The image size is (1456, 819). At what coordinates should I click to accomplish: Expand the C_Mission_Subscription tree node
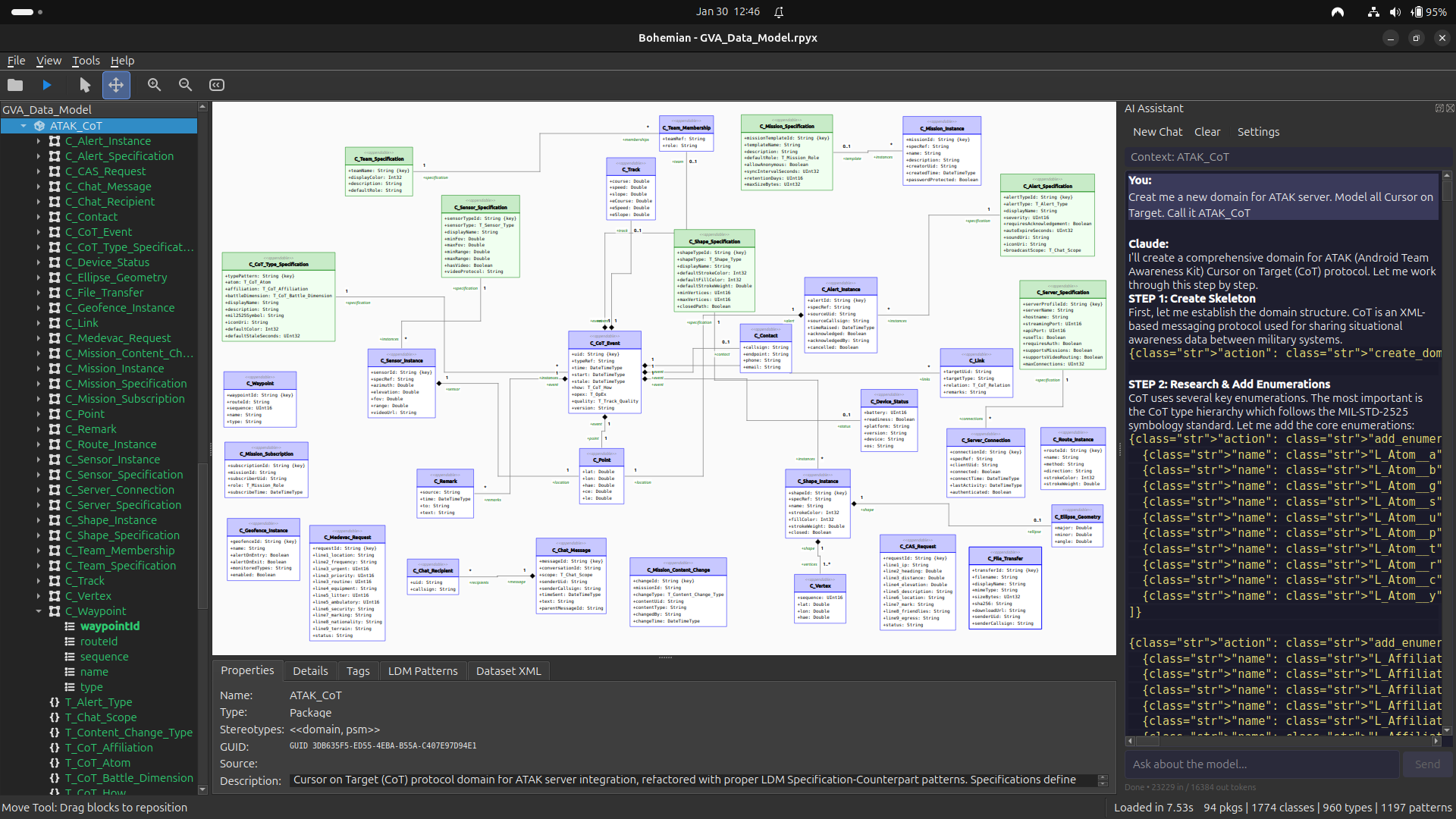pyautogui.click(x=39, y=399)
